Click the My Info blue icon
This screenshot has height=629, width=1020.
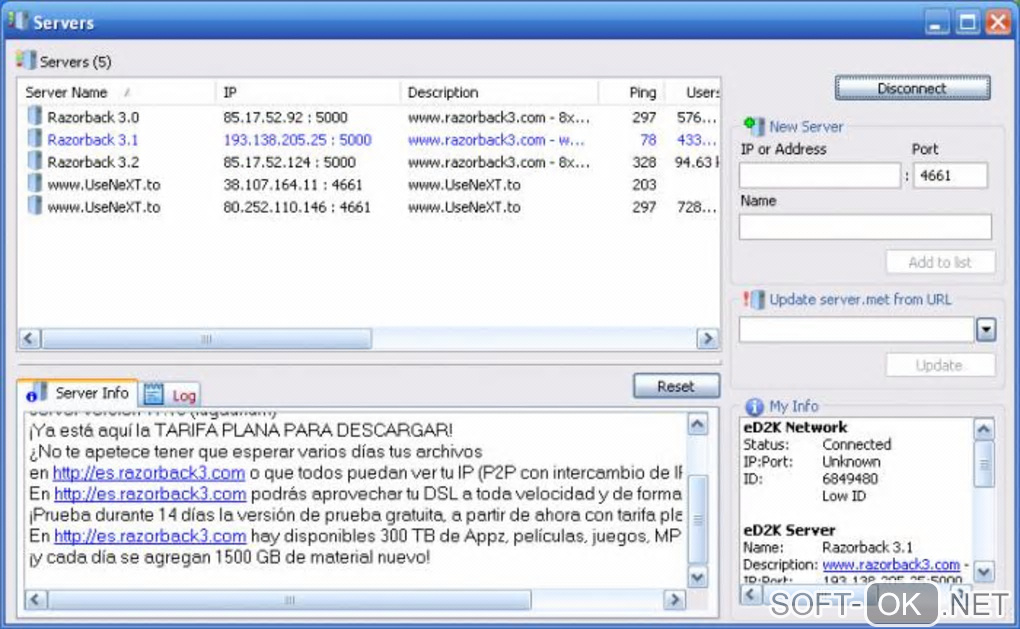coord(754,407)
